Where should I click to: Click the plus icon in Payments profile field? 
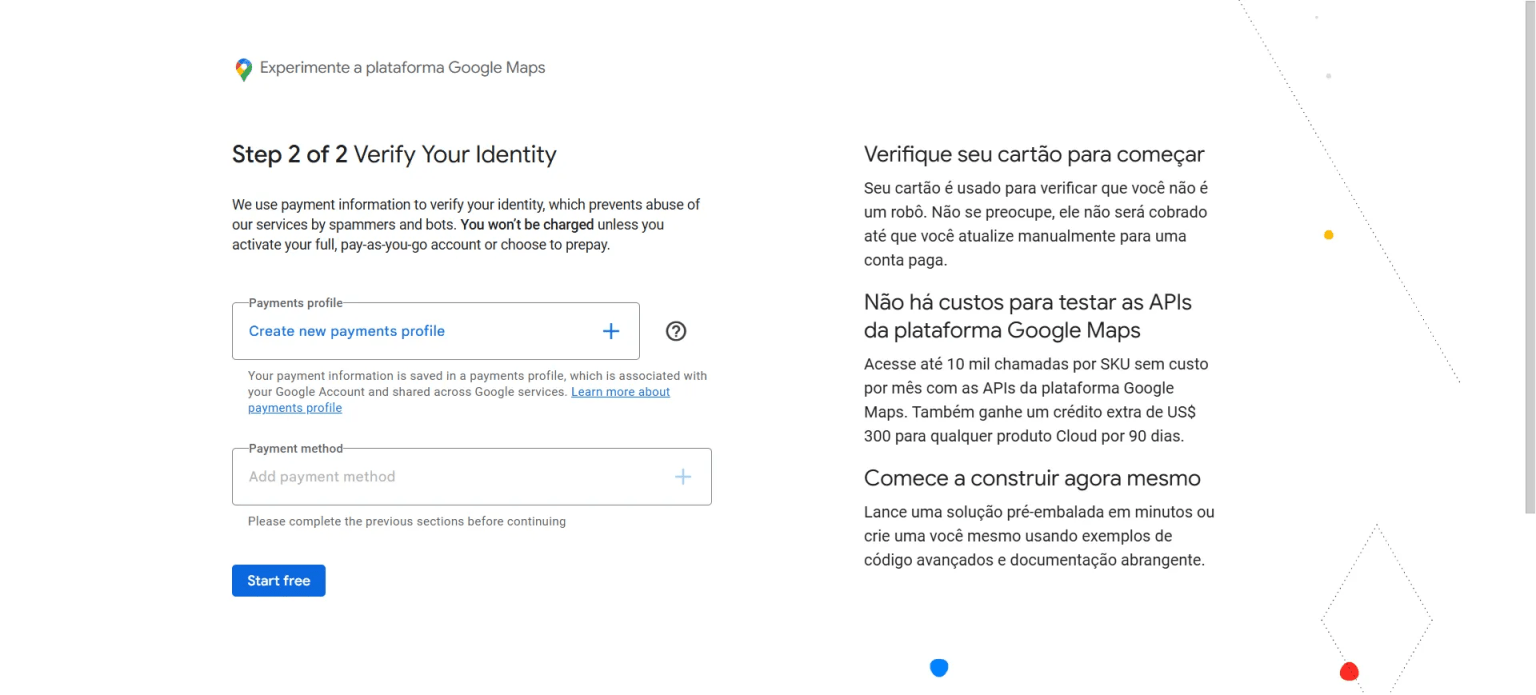[610, 330]
